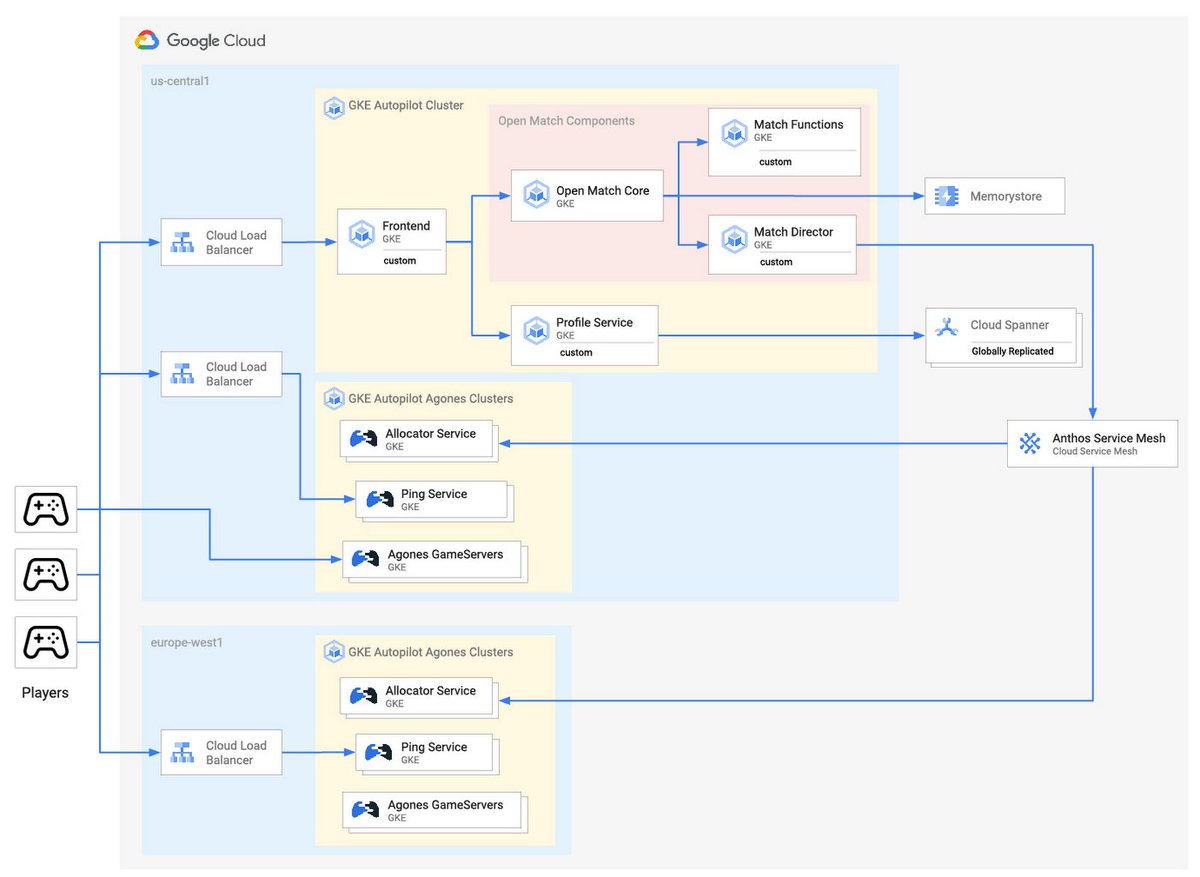The image size is (1200, 877).
Task: Click the Frontend label text
Action: 406,227
